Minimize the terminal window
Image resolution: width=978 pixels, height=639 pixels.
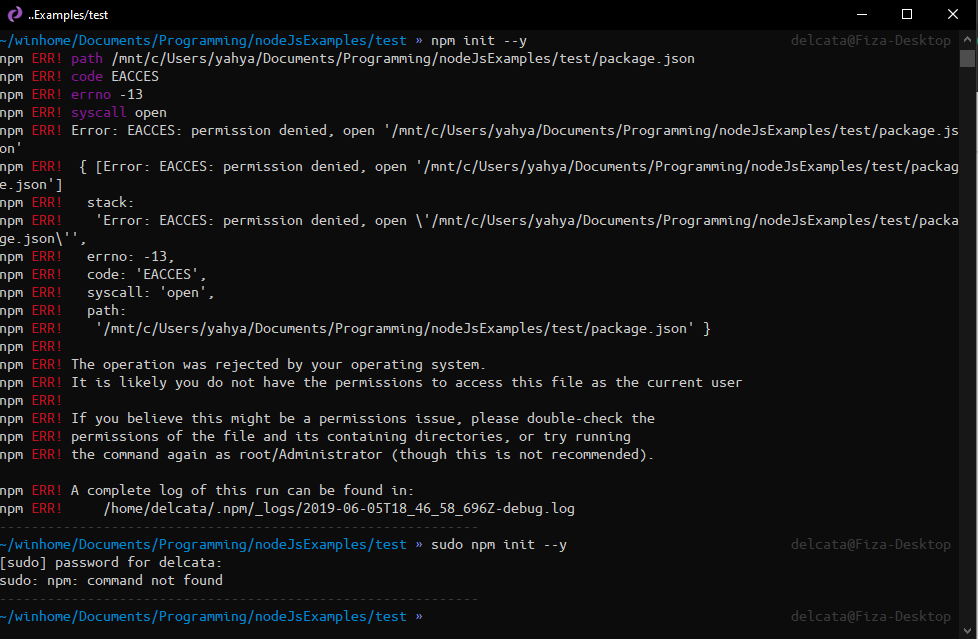click(x=862, y=14)
